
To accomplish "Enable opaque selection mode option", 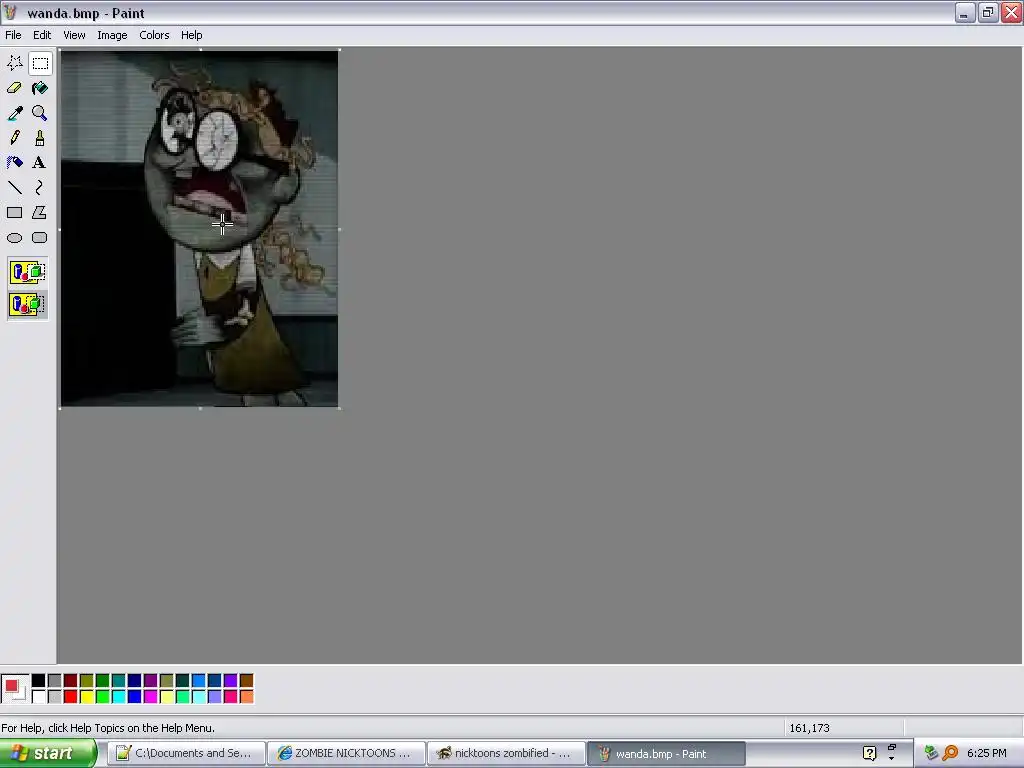I will [27, 272].
